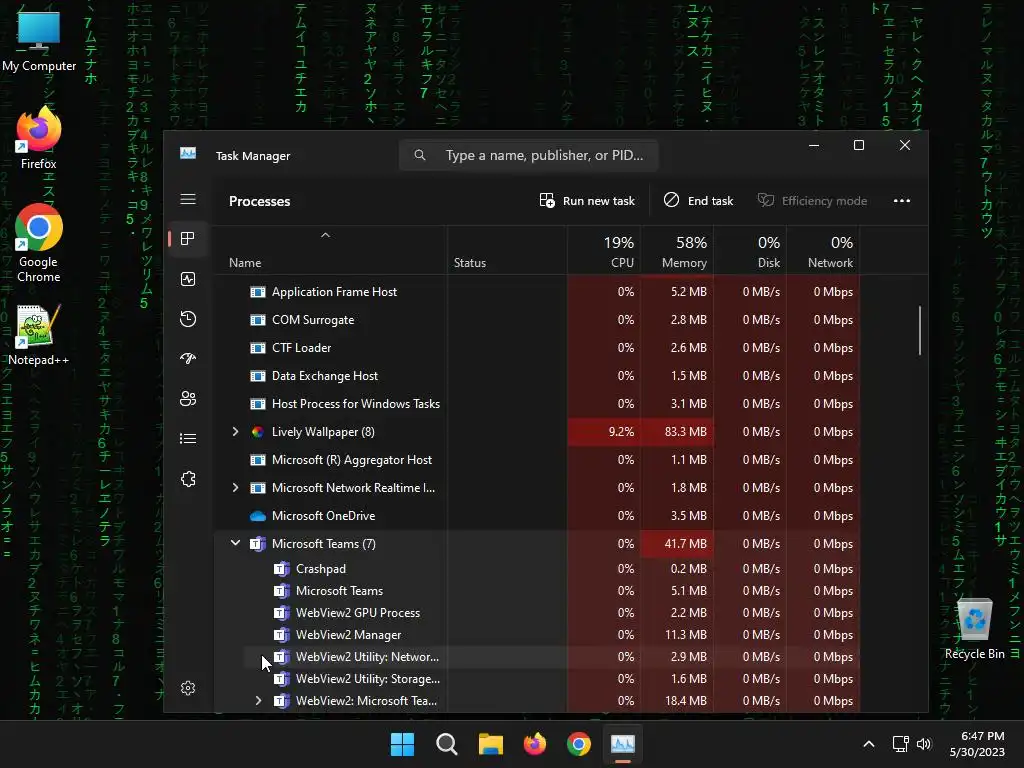This screenshot has height=768, width=1024.
Task: Click the 9.2% CPU cell
Action: click(x=603, y=432)
